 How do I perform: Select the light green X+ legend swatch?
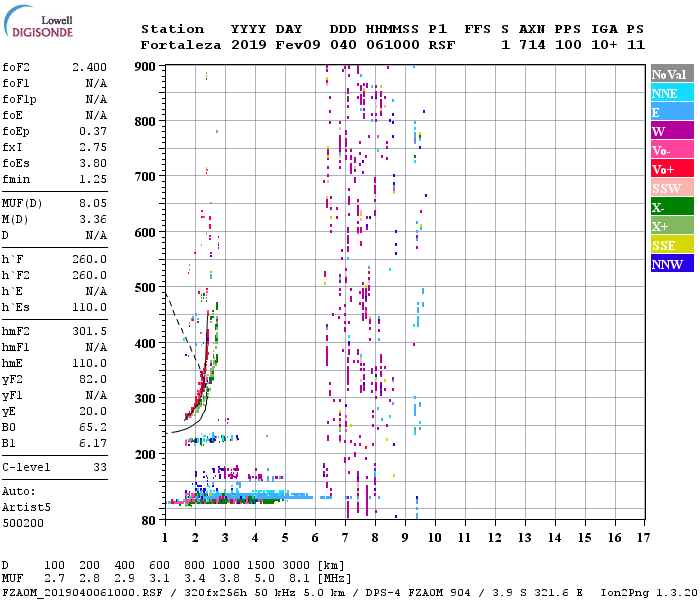click(672, 226)
